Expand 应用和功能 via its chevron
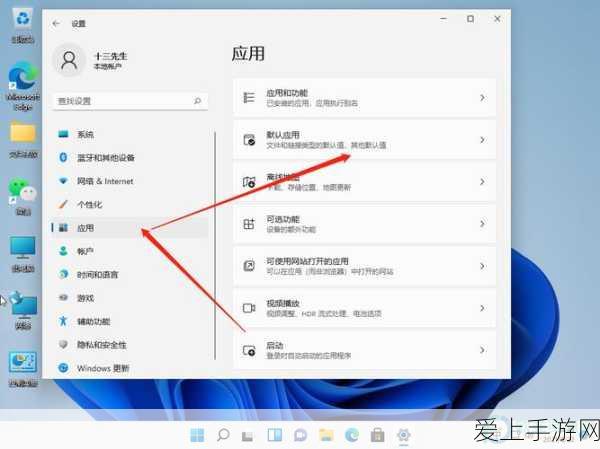The width and height of the screenshot is (600, 449). [x=482, y=98]
